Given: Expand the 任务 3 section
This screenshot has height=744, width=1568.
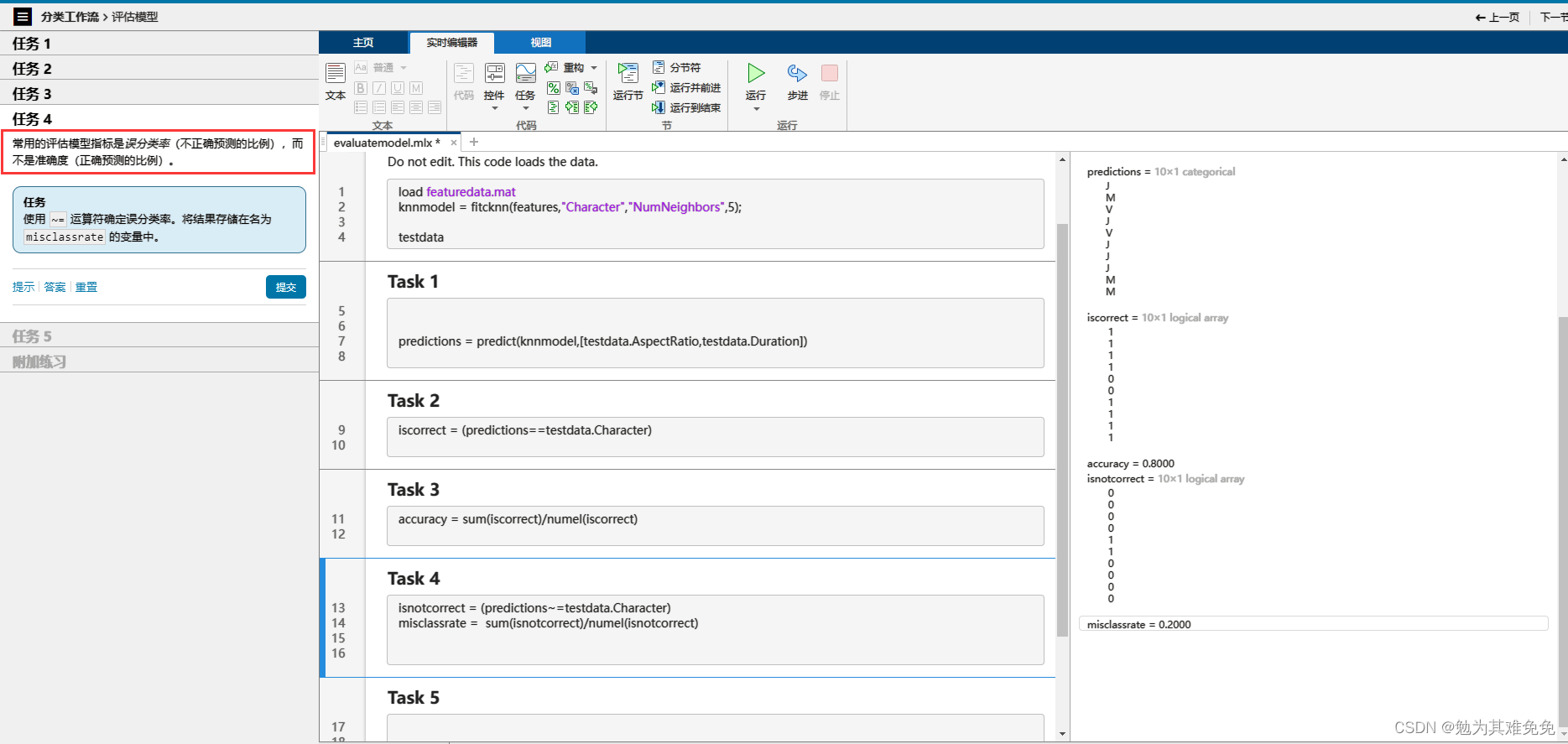Looking at the screenshot, I should (159, 93).
